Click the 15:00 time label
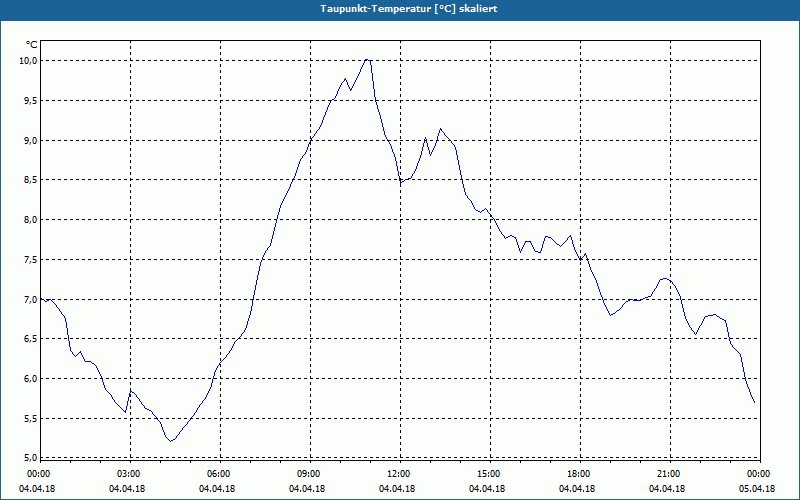The image size is (800, 500). [489, 474]
